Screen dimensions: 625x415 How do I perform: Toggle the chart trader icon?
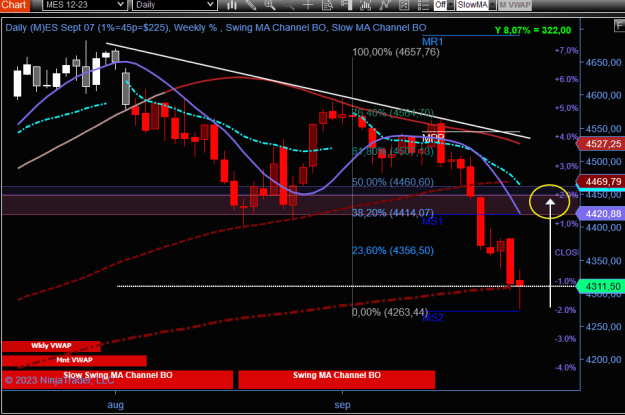pyautogui.click(x=346, y=5)
